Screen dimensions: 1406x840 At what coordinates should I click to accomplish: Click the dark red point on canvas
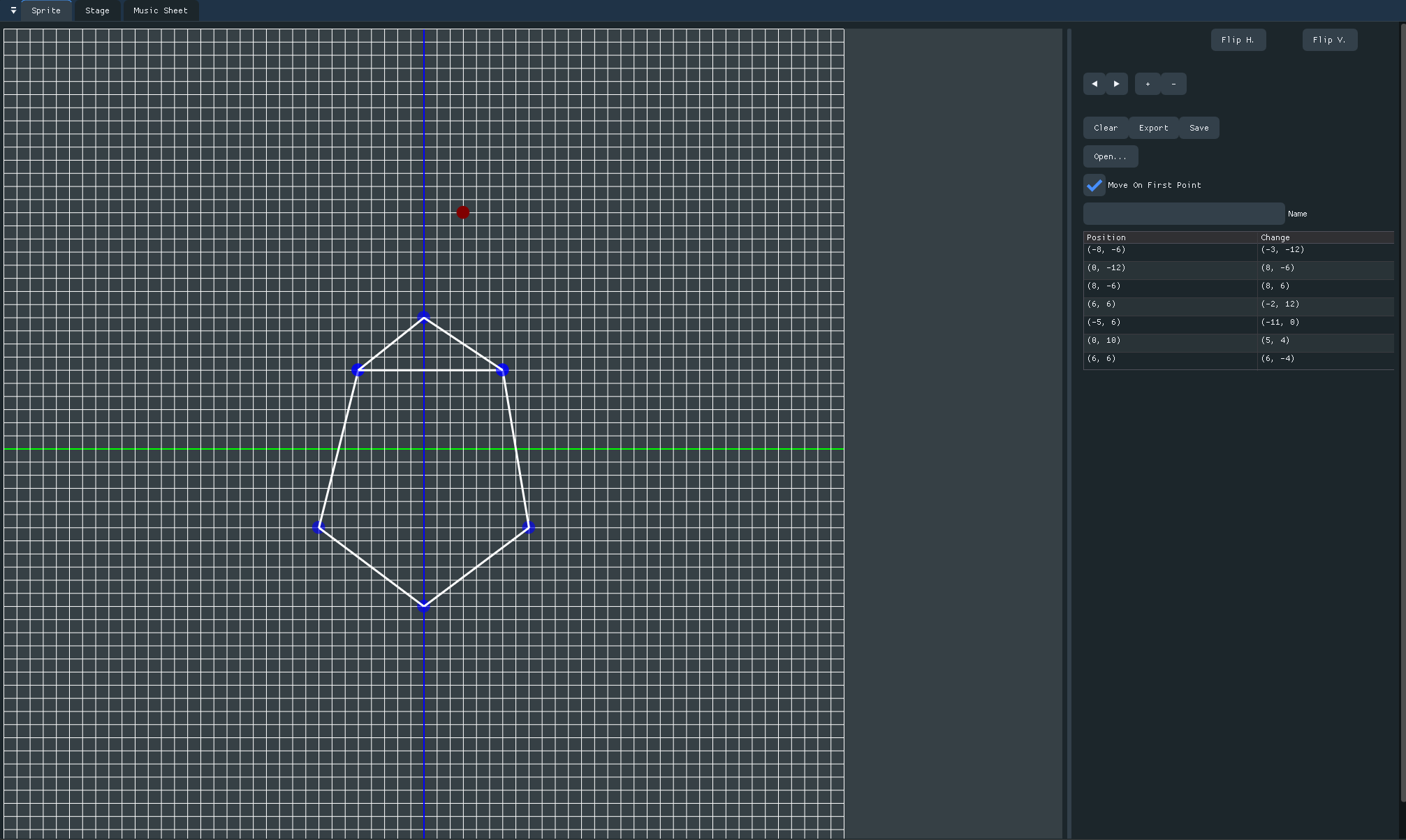(462, 212)
